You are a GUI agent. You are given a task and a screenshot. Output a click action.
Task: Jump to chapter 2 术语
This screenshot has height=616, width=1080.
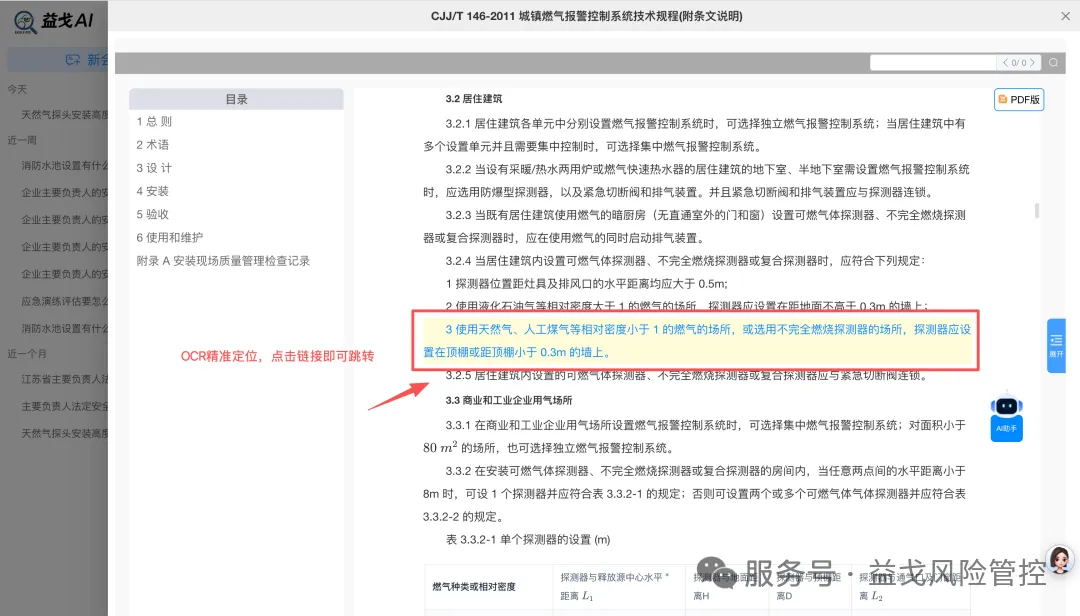152,145
